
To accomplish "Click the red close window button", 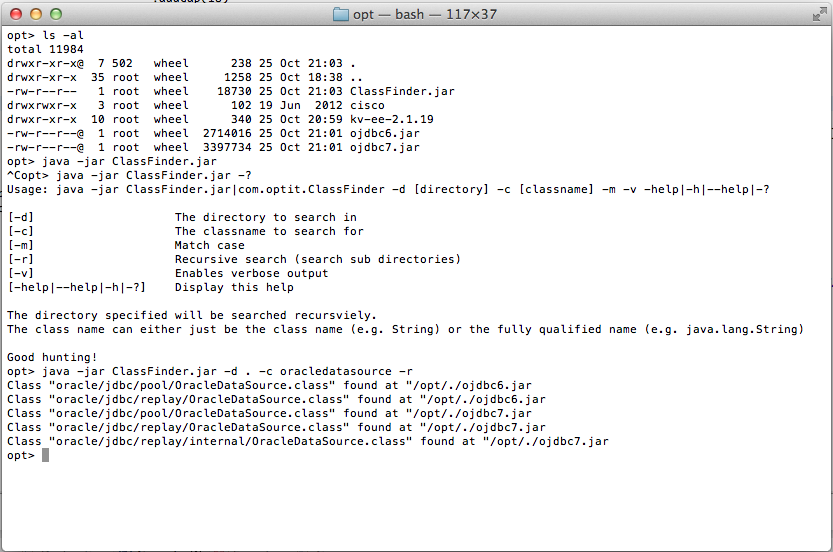I will click(16, 14).
